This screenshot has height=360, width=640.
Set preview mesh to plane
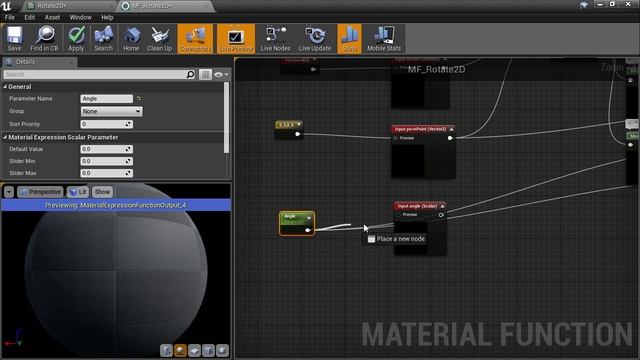194,351
